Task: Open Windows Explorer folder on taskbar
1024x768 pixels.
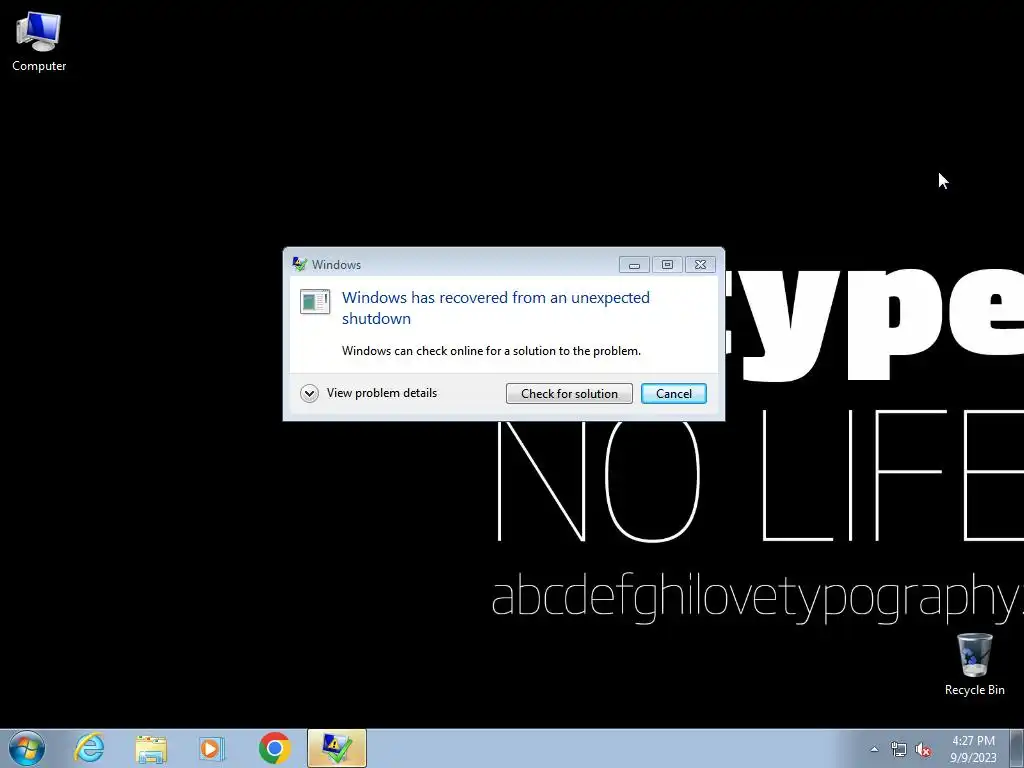Action: point(151,748)
